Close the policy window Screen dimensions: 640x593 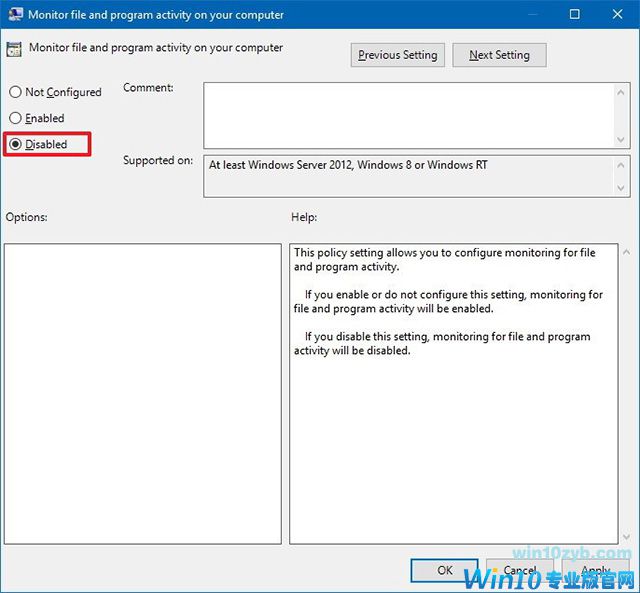pyautogui.click(x=617, y=14)
